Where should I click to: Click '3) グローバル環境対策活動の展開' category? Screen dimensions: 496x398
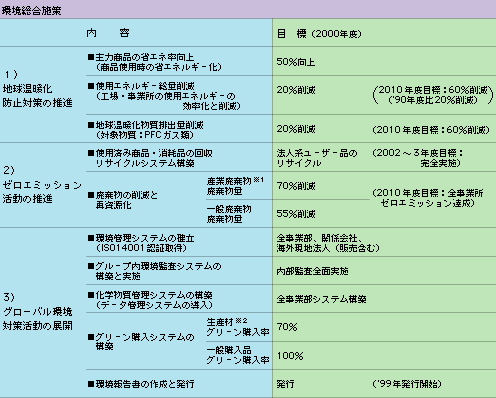tap(37, 311)
